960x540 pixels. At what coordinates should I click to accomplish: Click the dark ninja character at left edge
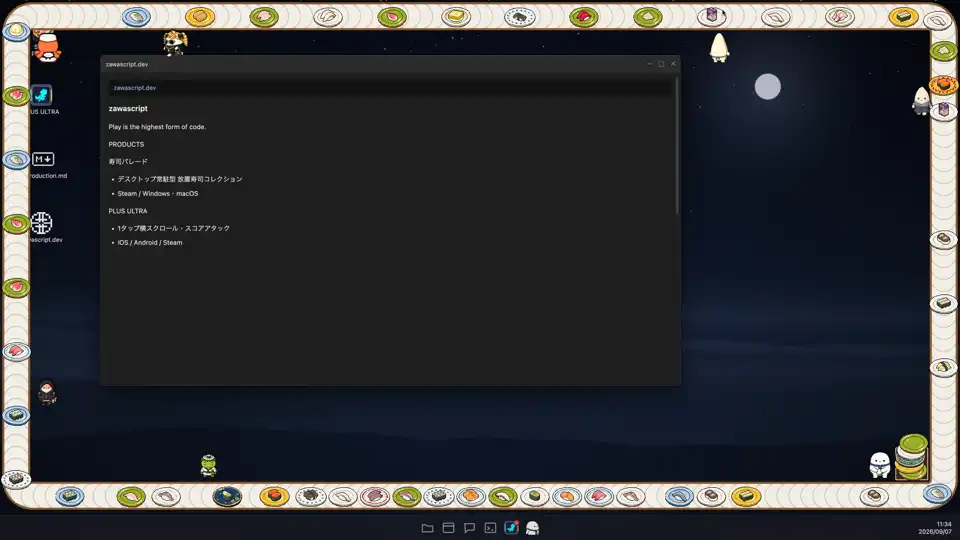[x=47, y=392]
